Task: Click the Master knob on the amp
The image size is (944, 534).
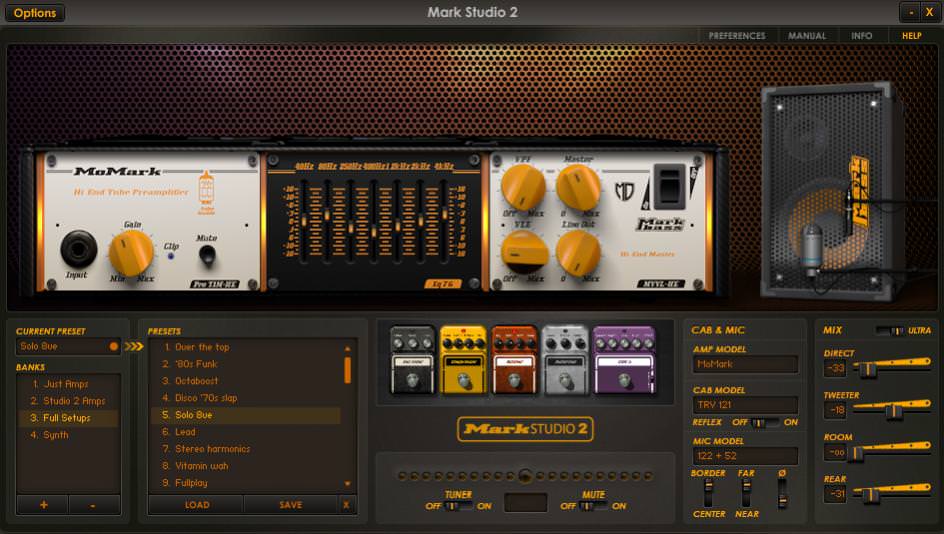Action: (578, 187)
